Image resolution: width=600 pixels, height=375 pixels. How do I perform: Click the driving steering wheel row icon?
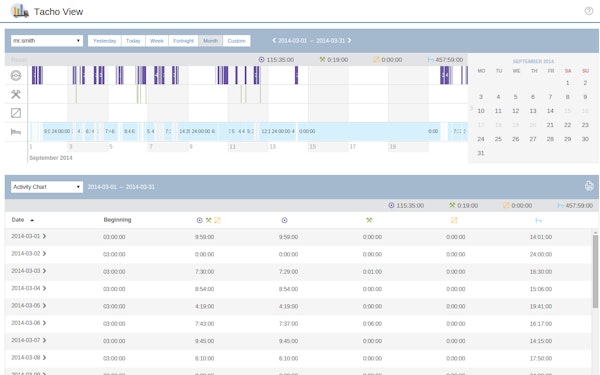16,75
